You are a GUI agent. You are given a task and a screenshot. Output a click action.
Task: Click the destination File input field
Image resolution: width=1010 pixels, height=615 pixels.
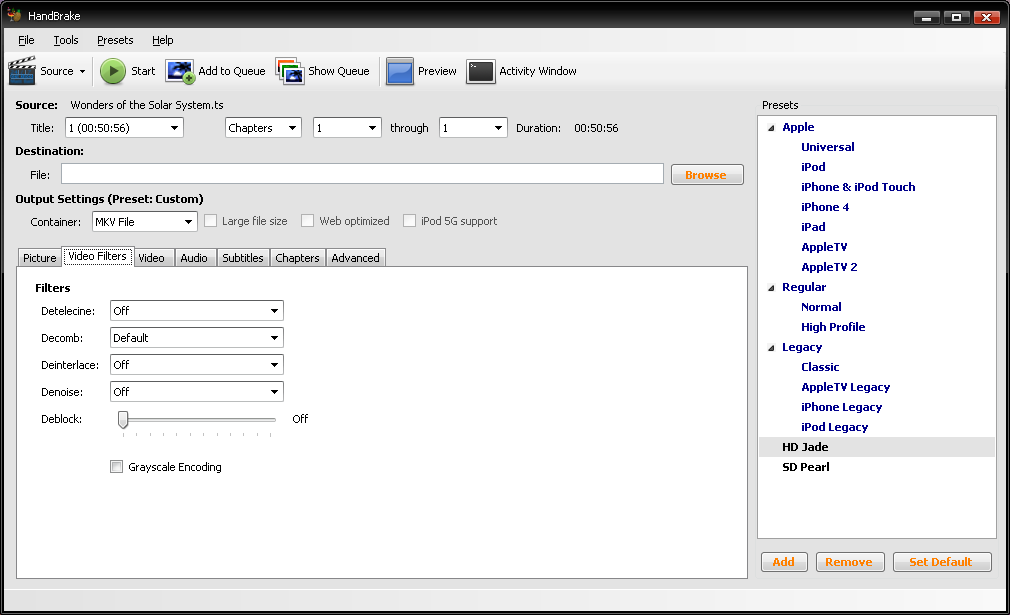pos(362,174)
